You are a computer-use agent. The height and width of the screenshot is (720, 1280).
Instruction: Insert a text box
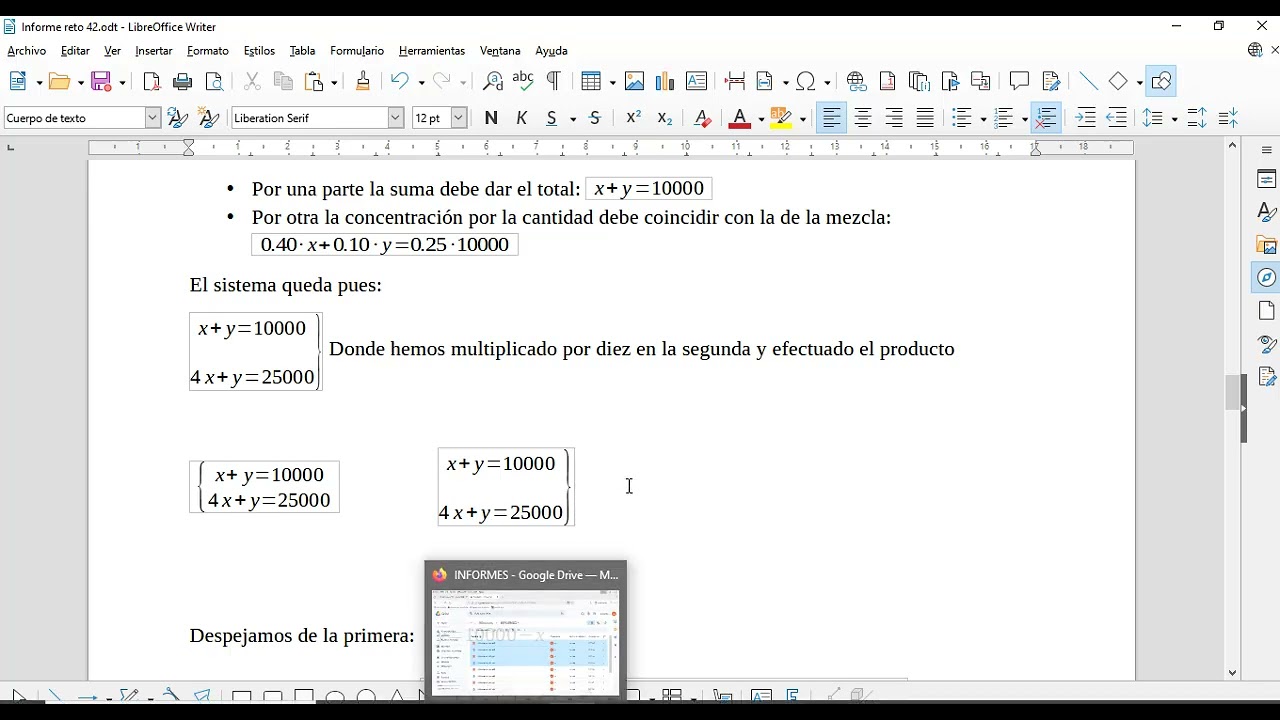(x=697, y=82)
